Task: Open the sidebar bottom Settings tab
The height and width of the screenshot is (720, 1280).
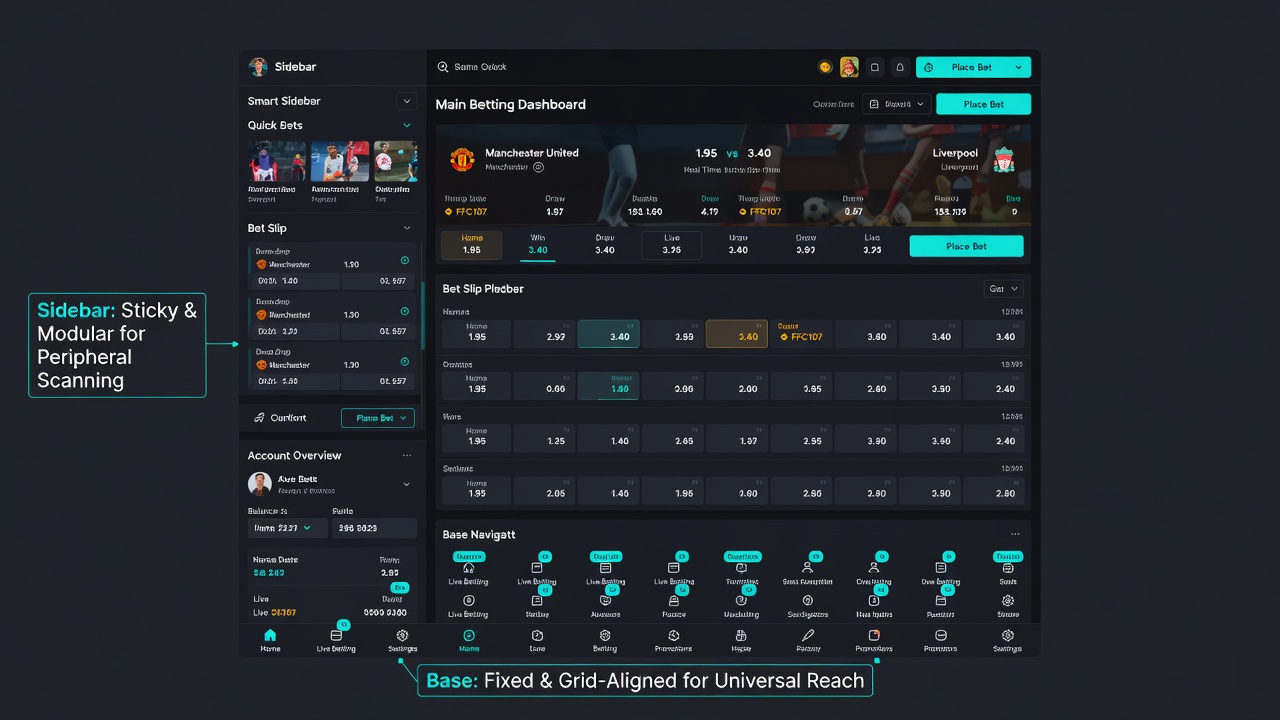Action: [402, 640]
